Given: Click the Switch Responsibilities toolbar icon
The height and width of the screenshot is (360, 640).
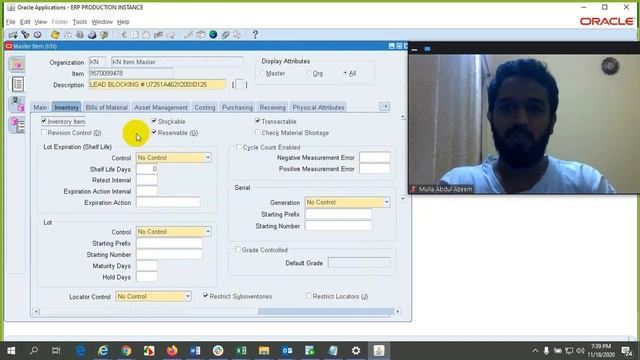Looking at the screenshot, I should tap(80, 35).
